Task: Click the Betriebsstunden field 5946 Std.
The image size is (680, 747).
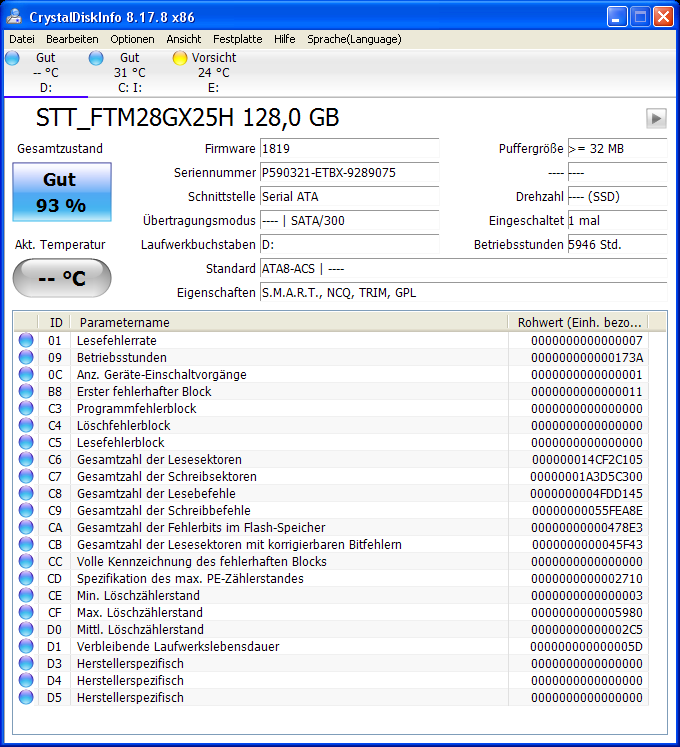Action: click(618, 244)
